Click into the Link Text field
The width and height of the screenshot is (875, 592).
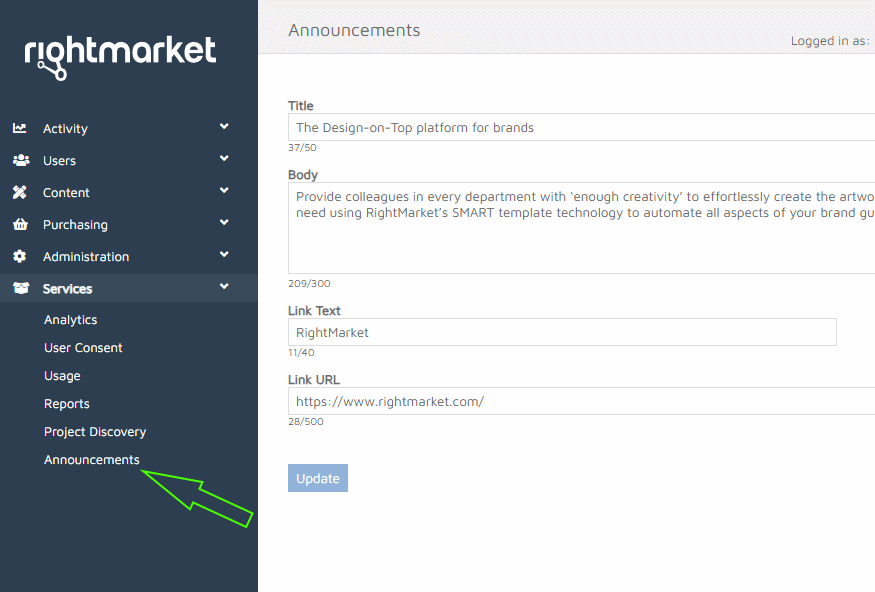(562, 332)
